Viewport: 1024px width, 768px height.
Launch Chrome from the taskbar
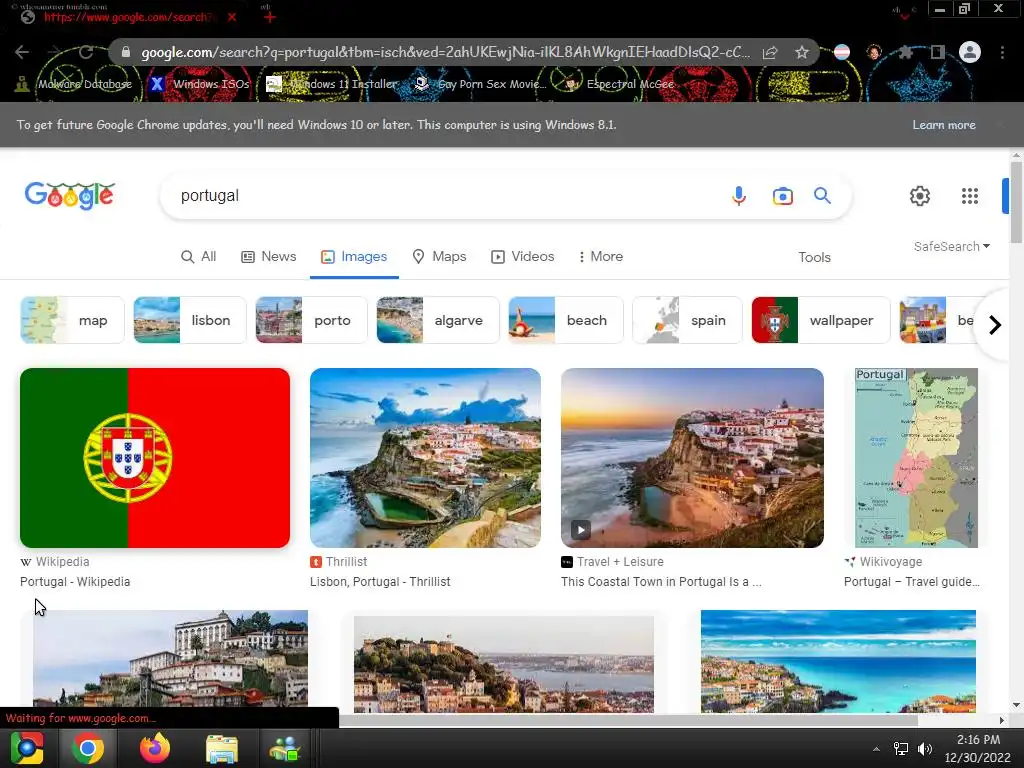click(x=88, y=748)
